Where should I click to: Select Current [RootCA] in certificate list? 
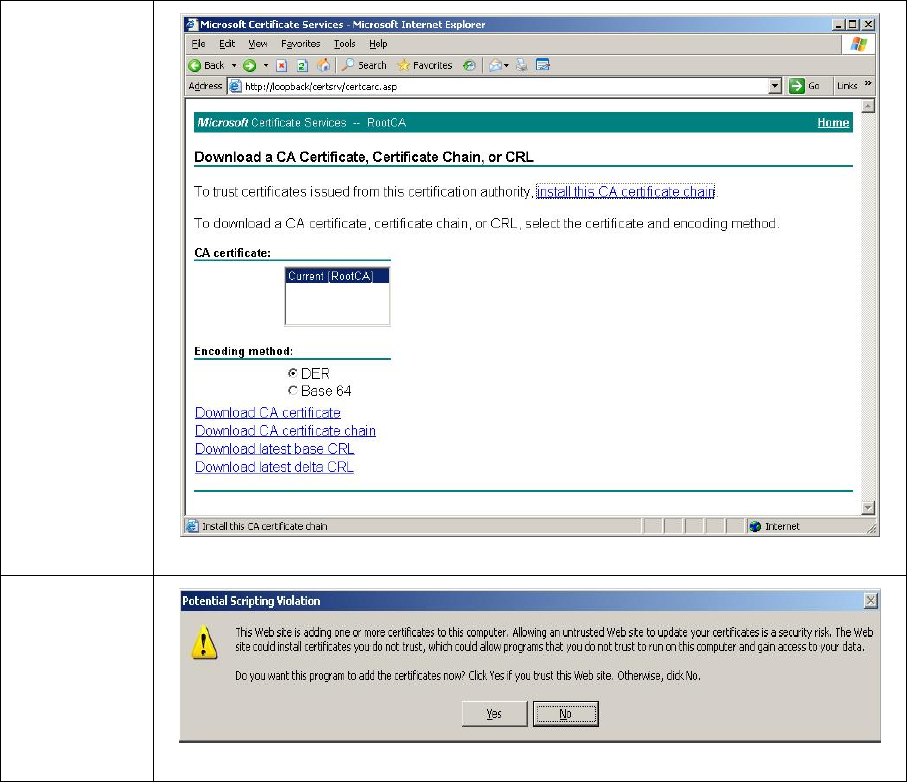pyautogui.click(x=337, y=276)
